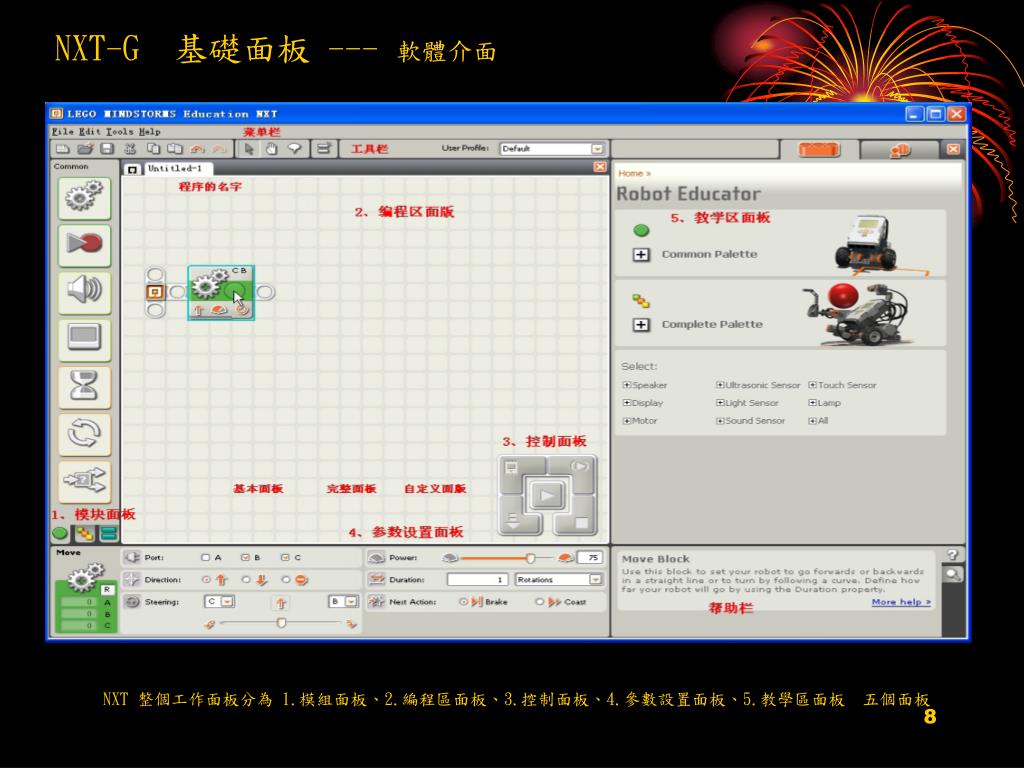
Task: Expand the Common Palette section
Action: click(641, 255)
